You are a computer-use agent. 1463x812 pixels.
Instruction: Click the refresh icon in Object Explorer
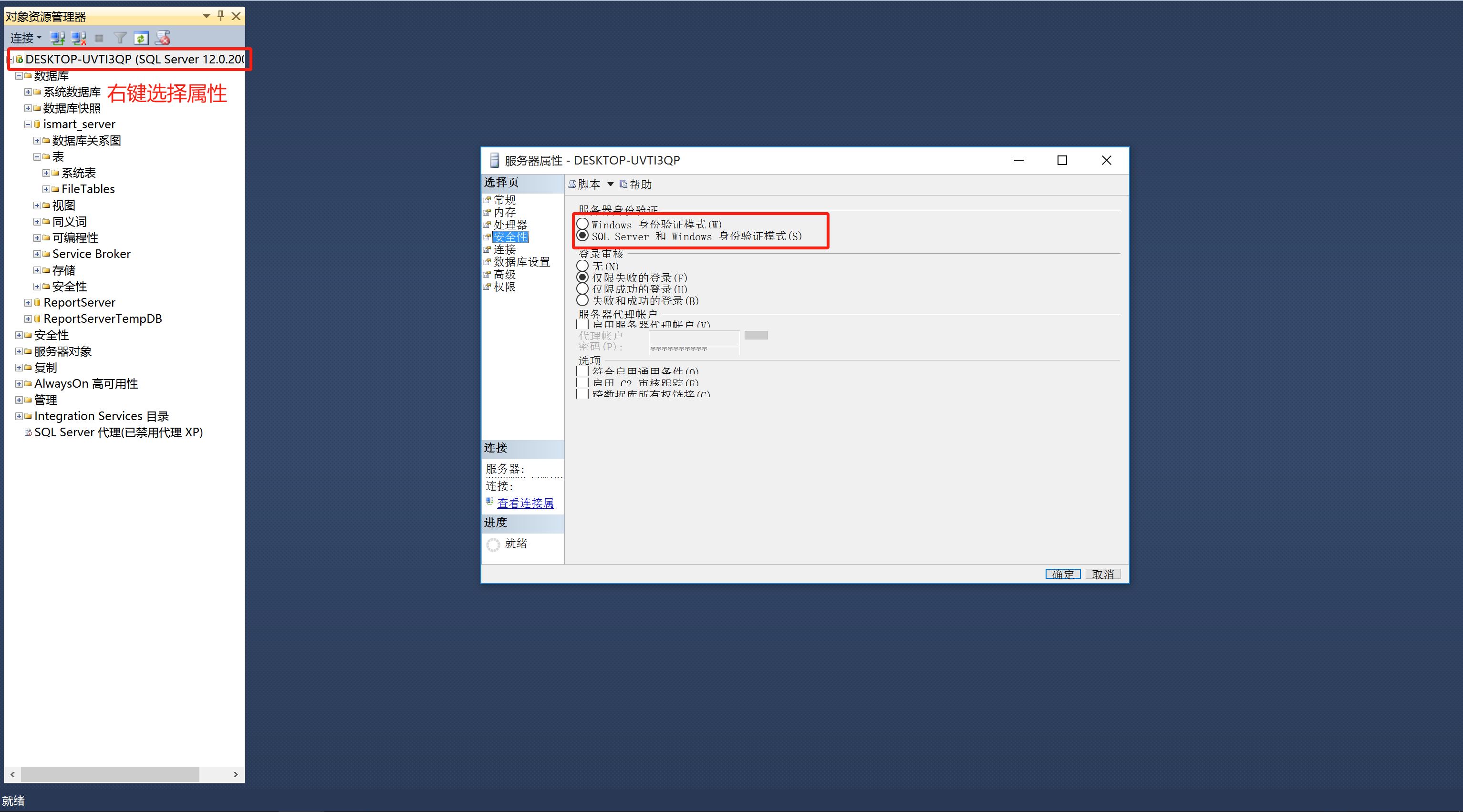(x=141, y=38)
